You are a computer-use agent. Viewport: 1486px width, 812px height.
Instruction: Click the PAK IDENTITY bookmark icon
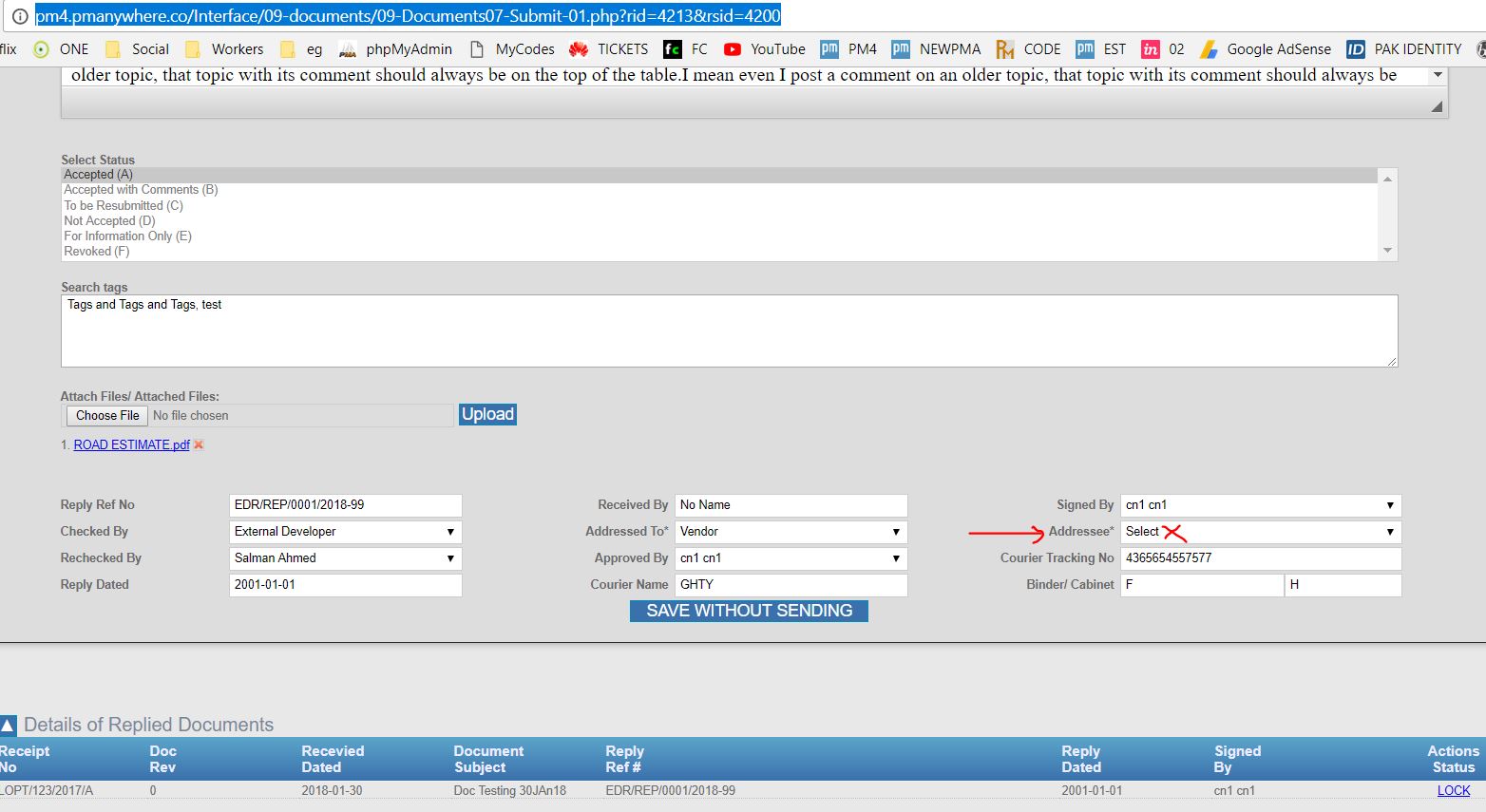tap(1355, 49)
